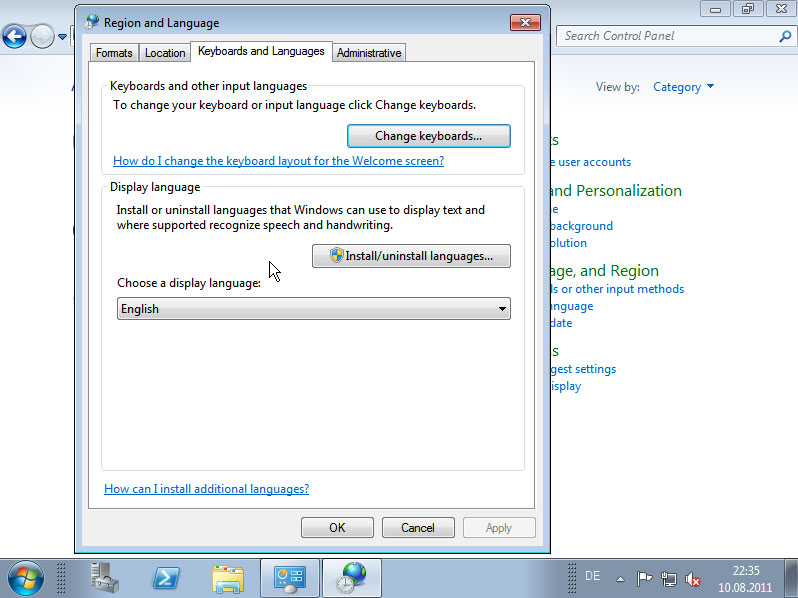Viewport: 798px width, 598px height.
Task: Click the DE input language indicator
Action: (592, 576)
